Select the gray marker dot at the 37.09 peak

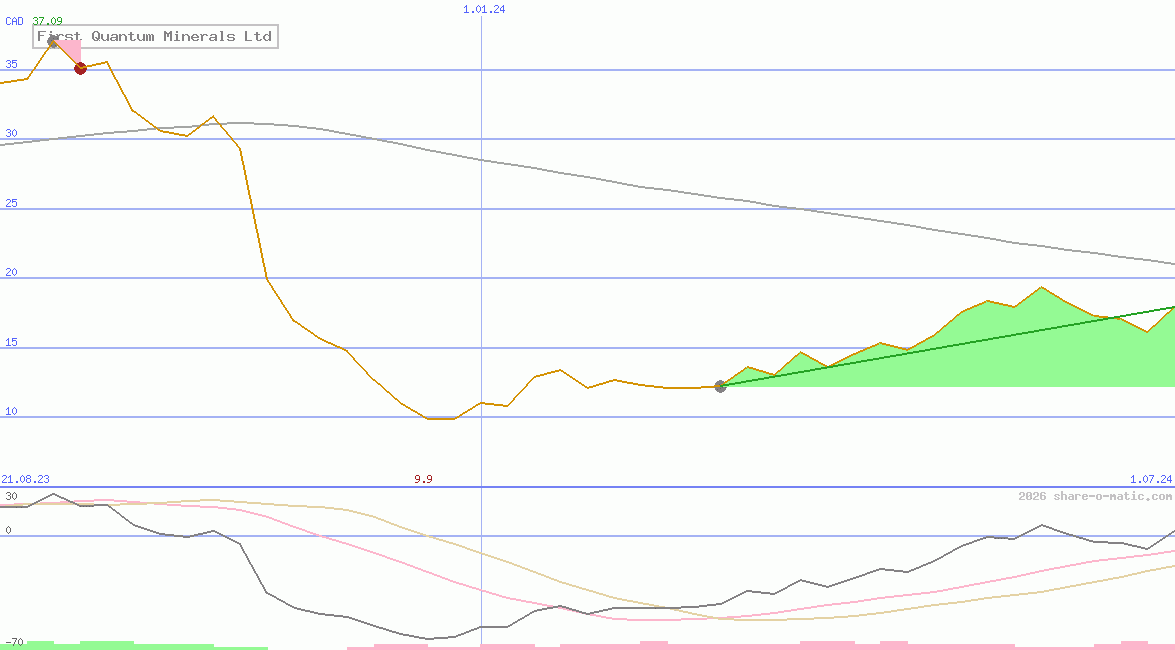tap(52, 42)
